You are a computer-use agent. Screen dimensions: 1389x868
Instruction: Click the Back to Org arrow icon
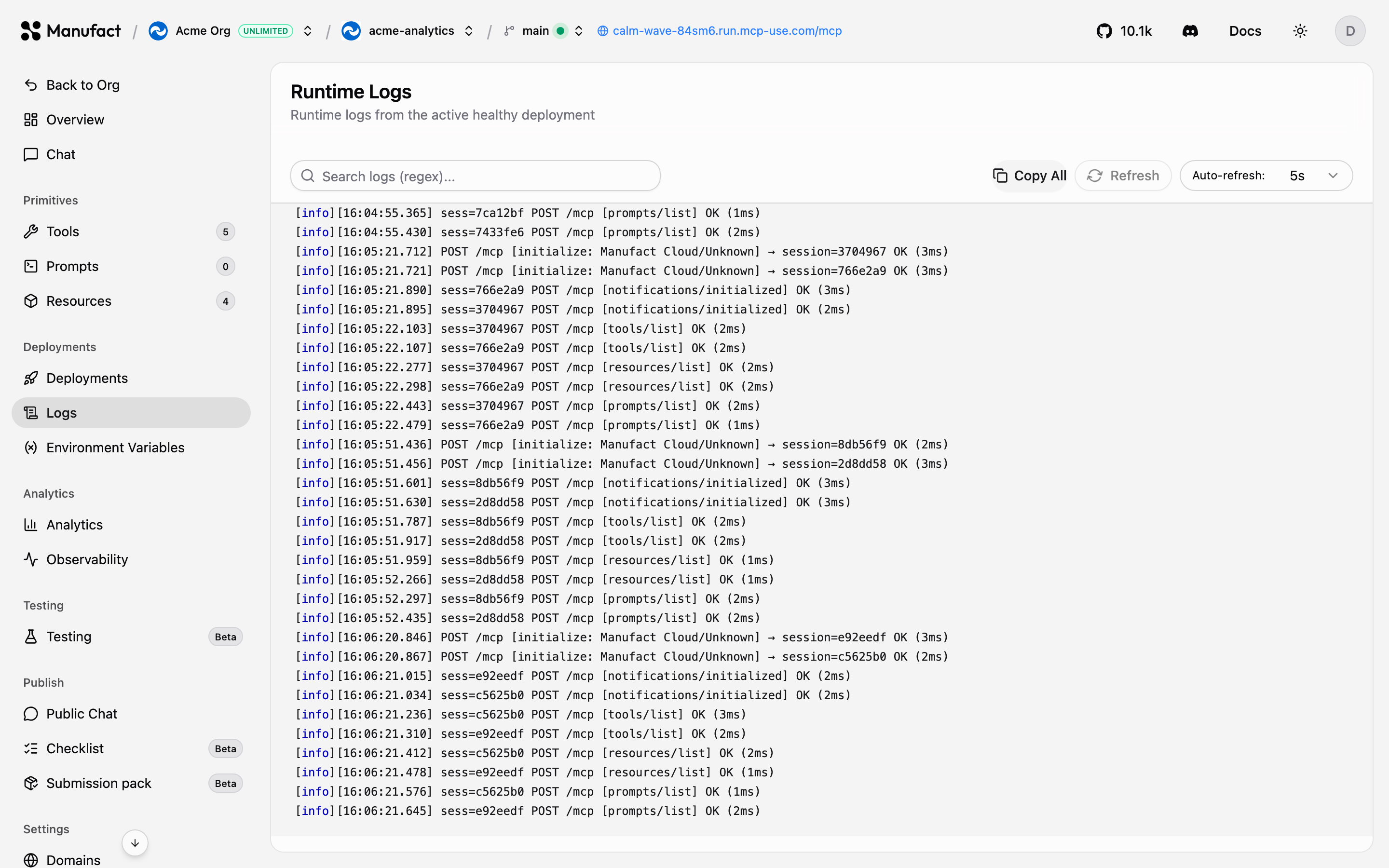tap(31, 85)
